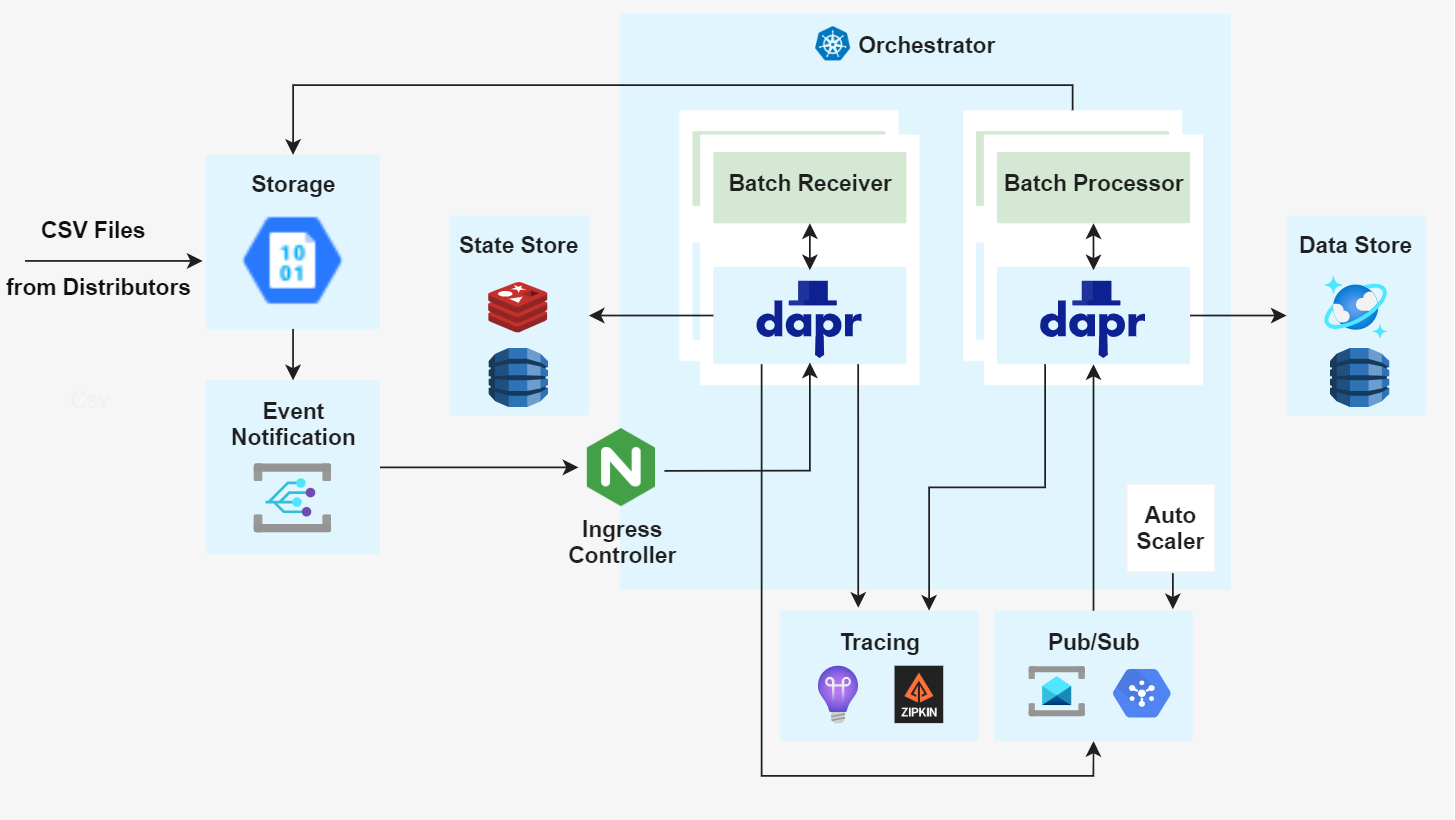Select the Ingress Controller label
This screenshot has width=1455, height=820.
622,542
